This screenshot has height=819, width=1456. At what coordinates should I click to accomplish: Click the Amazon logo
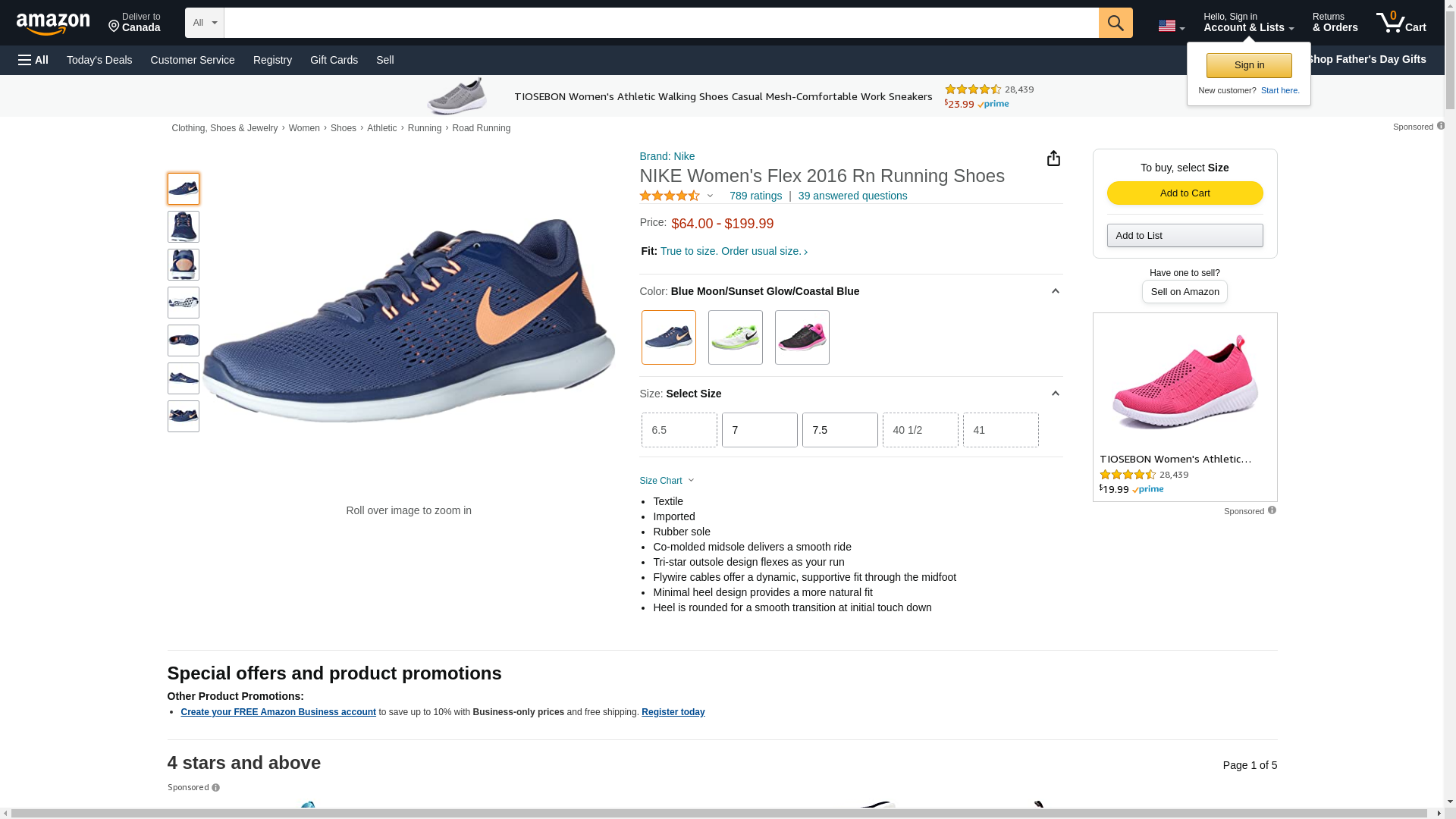click(x=53, y=24)
